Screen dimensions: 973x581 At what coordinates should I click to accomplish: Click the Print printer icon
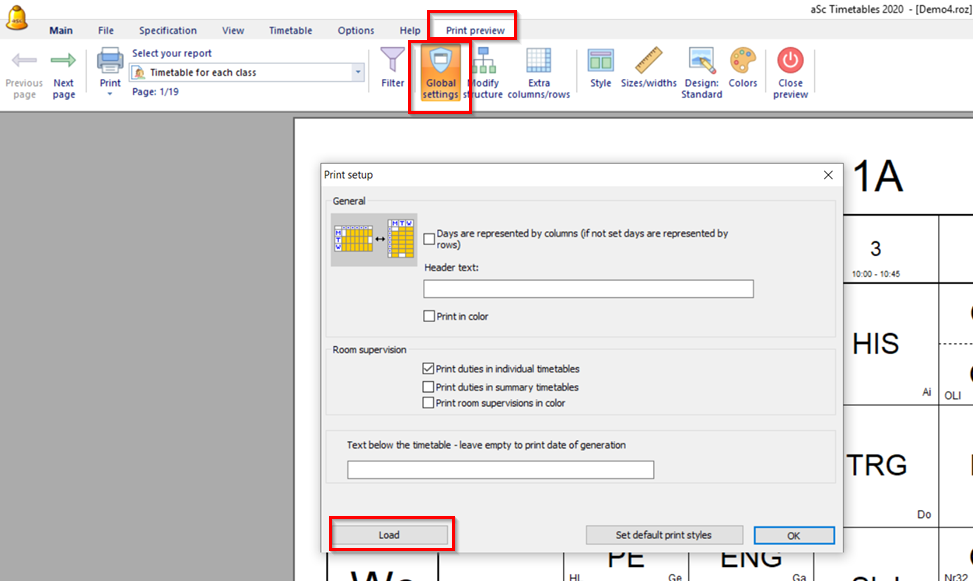[x=110, y=61]
